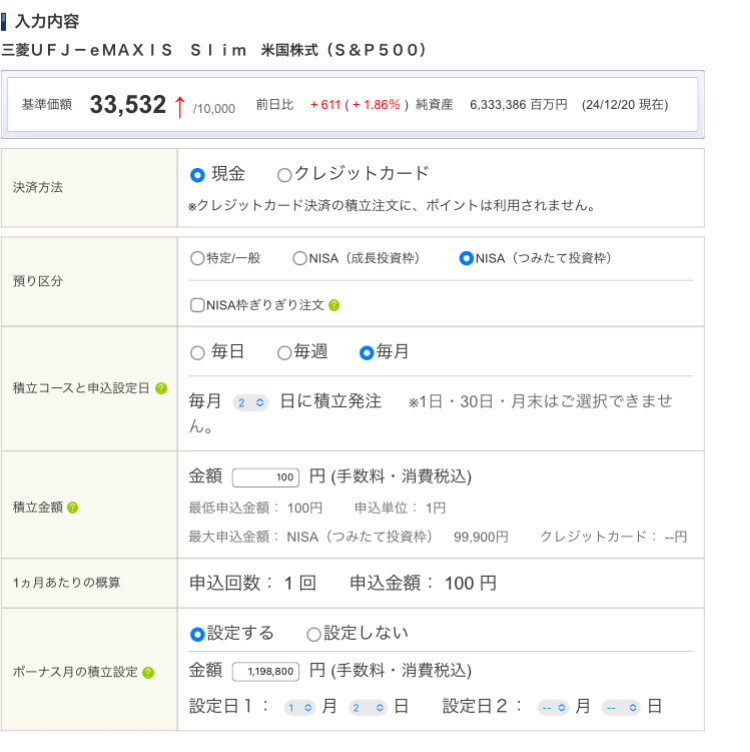Choose NISA(つみたて投資枠) option

pyautogui.click(x=466, y=258)
